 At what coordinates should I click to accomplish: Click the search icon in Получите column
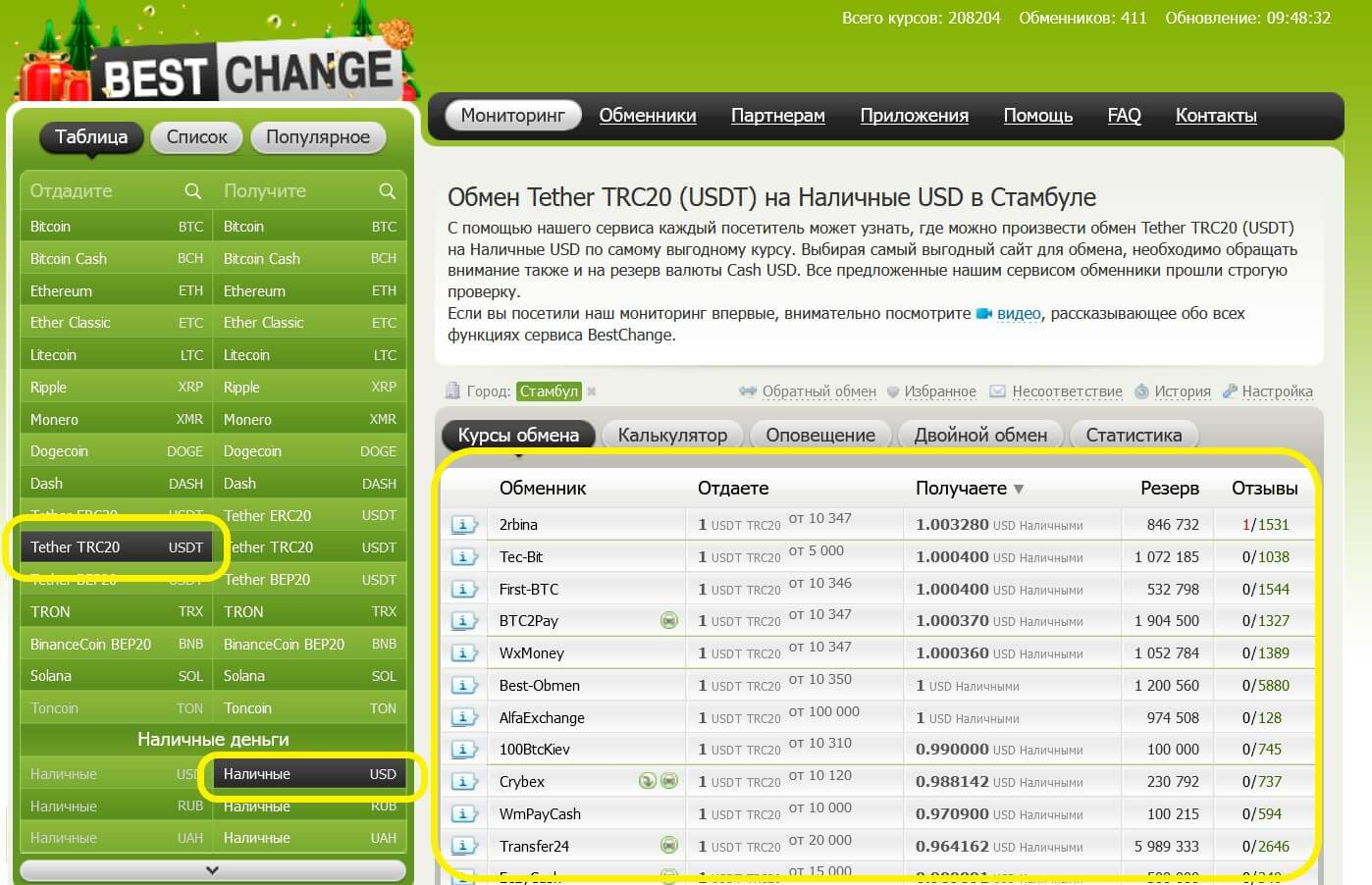point(387,190)
